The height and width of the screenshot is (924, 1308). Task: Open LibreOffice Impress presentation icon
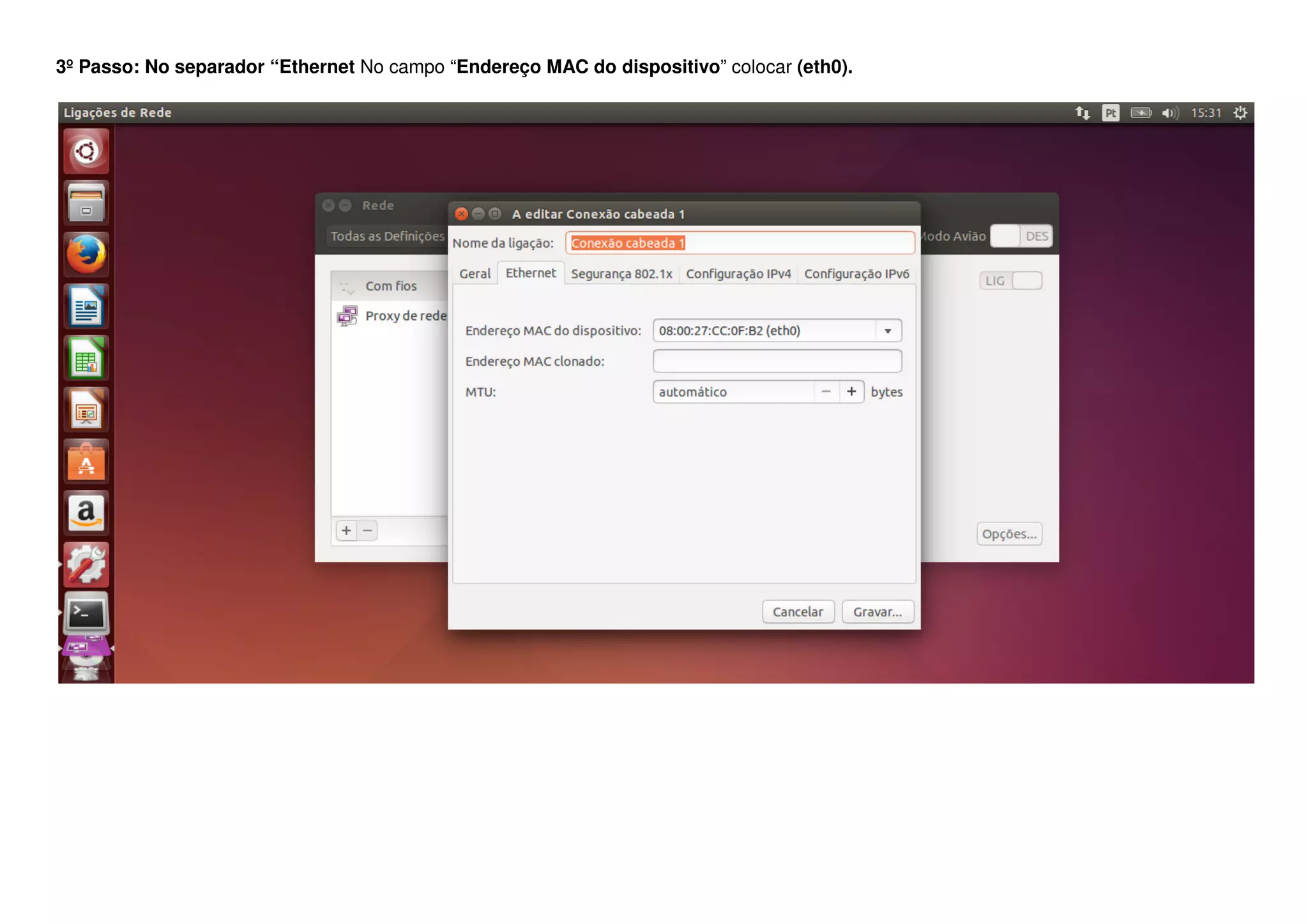point(86,410)
